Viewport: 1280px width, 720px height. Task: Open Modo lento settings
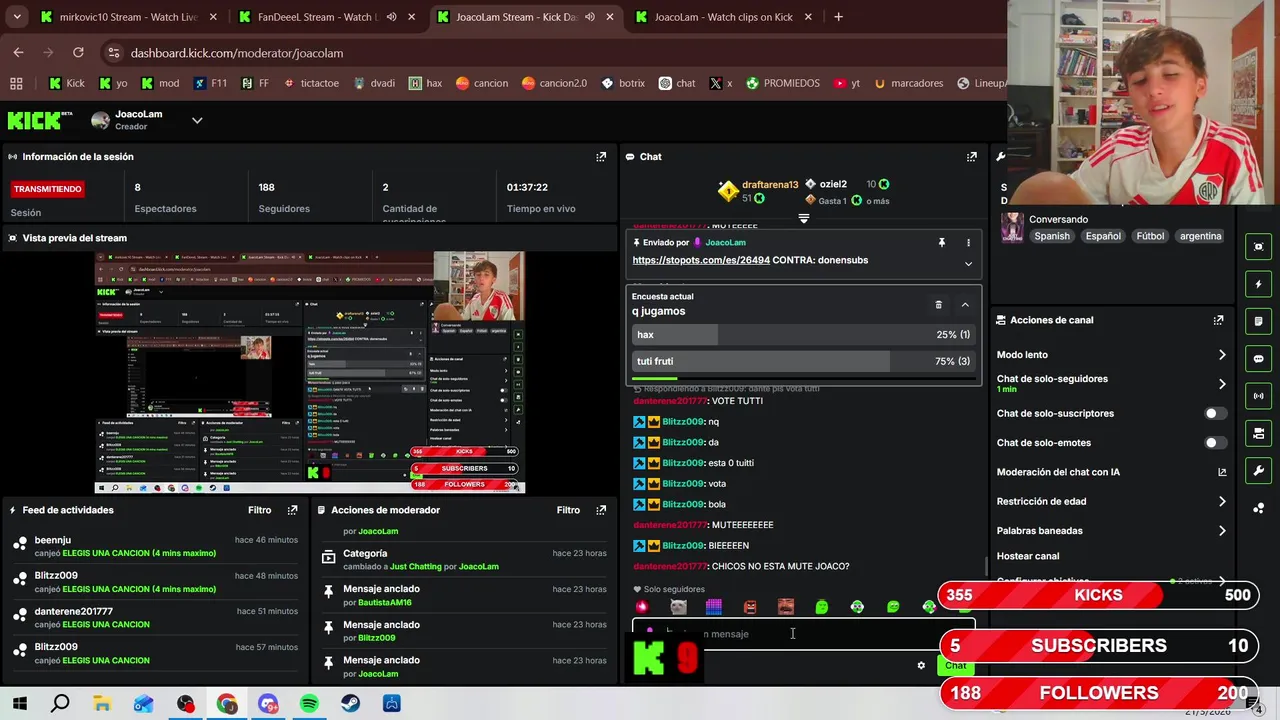[x=1111, y=355]
